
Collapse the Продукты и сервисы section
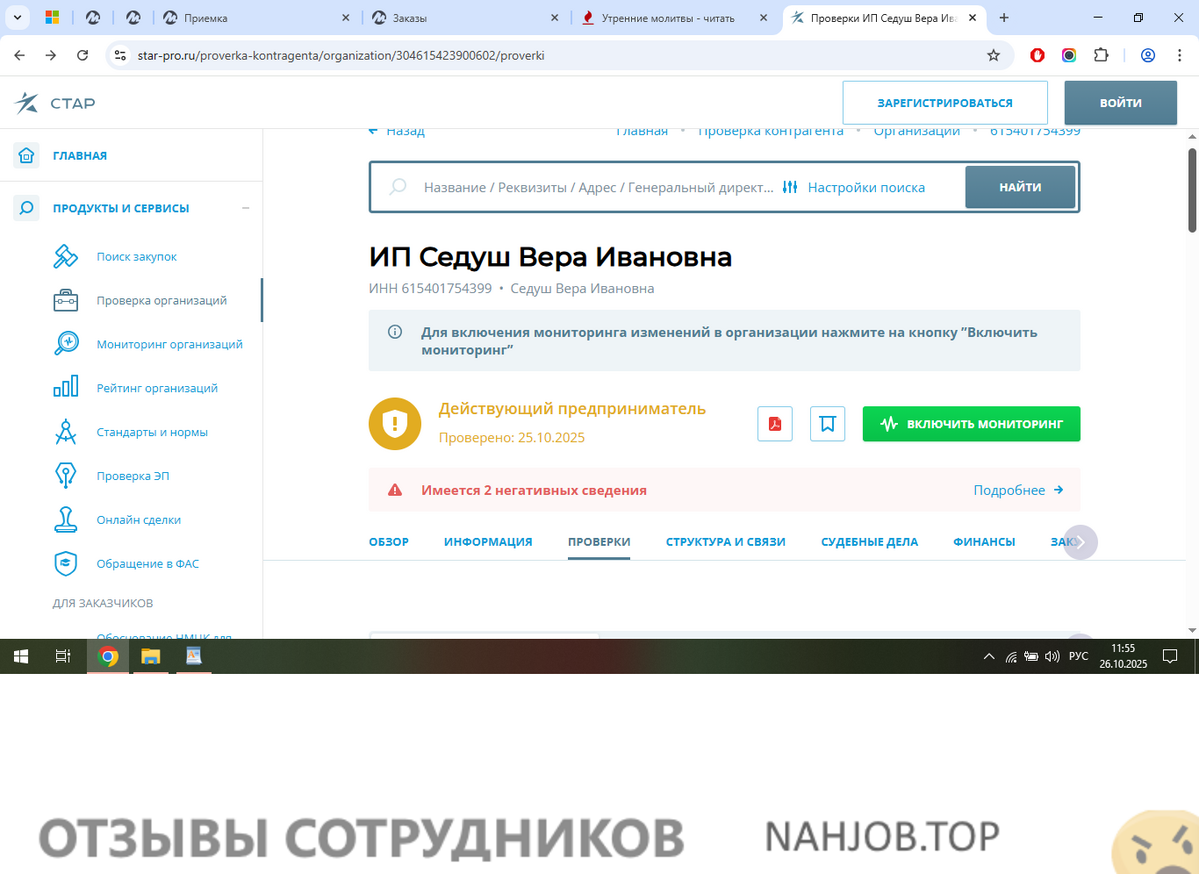(245, 208)
